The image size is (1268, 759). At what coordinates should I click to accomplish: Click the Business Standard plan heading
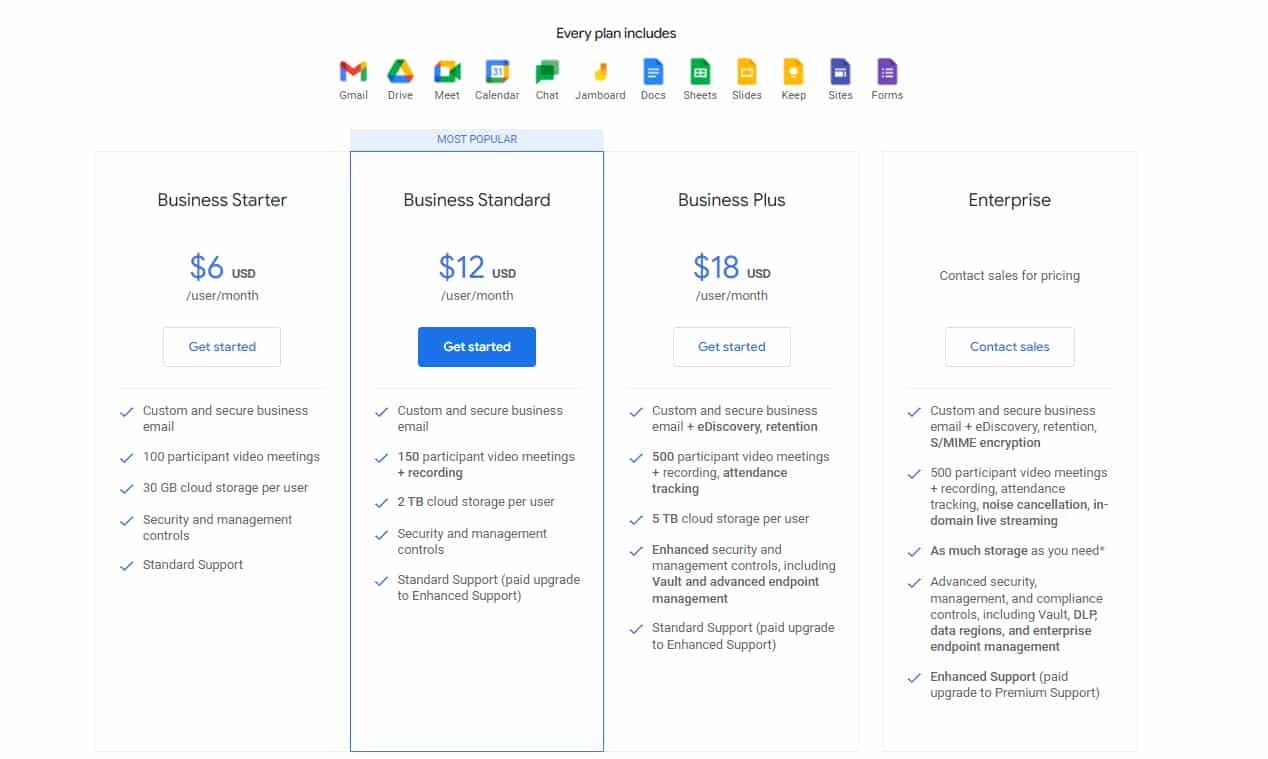click(x=477, y=200)
